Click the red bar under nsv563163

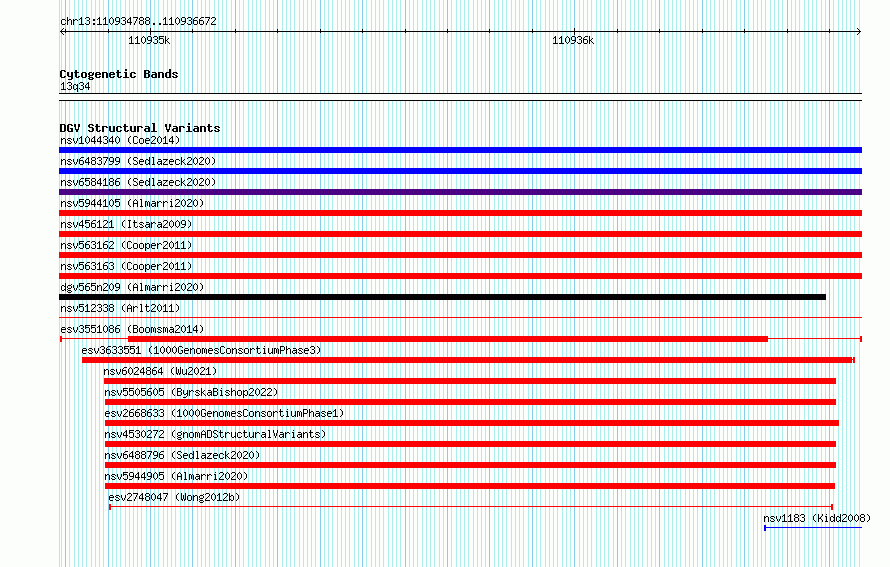click(x=460, y=276)
